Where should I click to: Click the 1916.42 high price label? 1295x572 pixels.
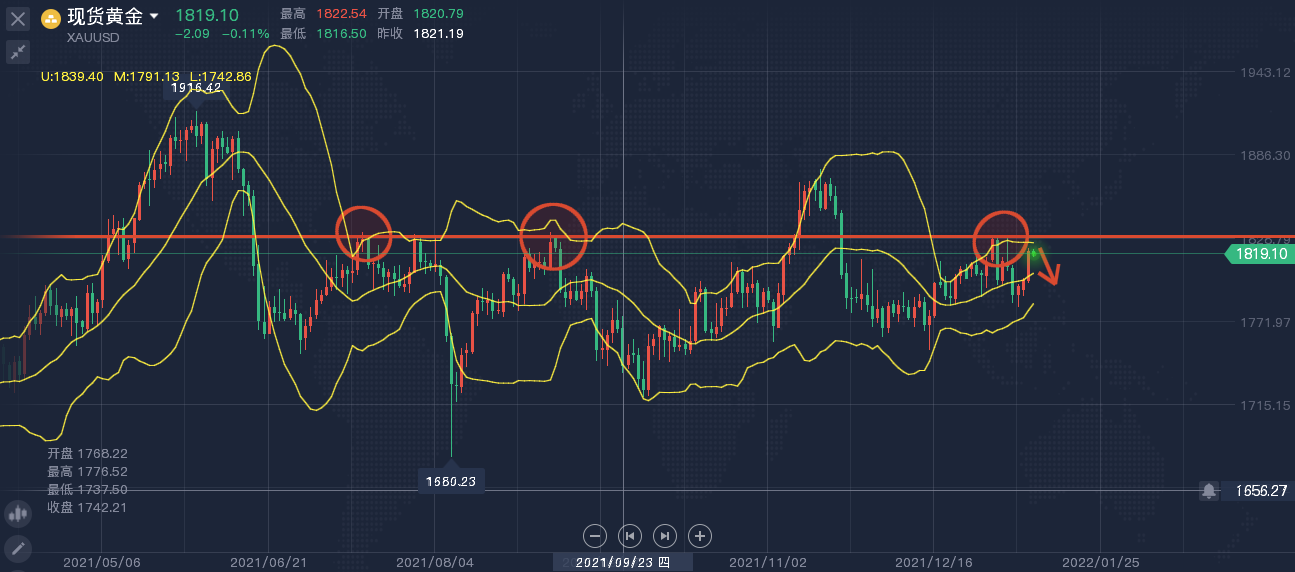coord(196,88)
